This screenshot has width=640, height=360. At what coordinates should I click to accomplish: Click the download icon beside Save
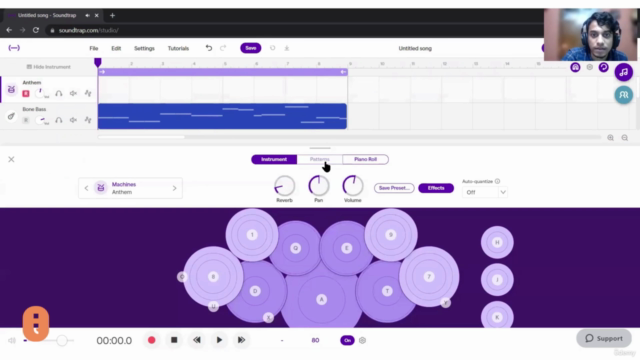287,48
